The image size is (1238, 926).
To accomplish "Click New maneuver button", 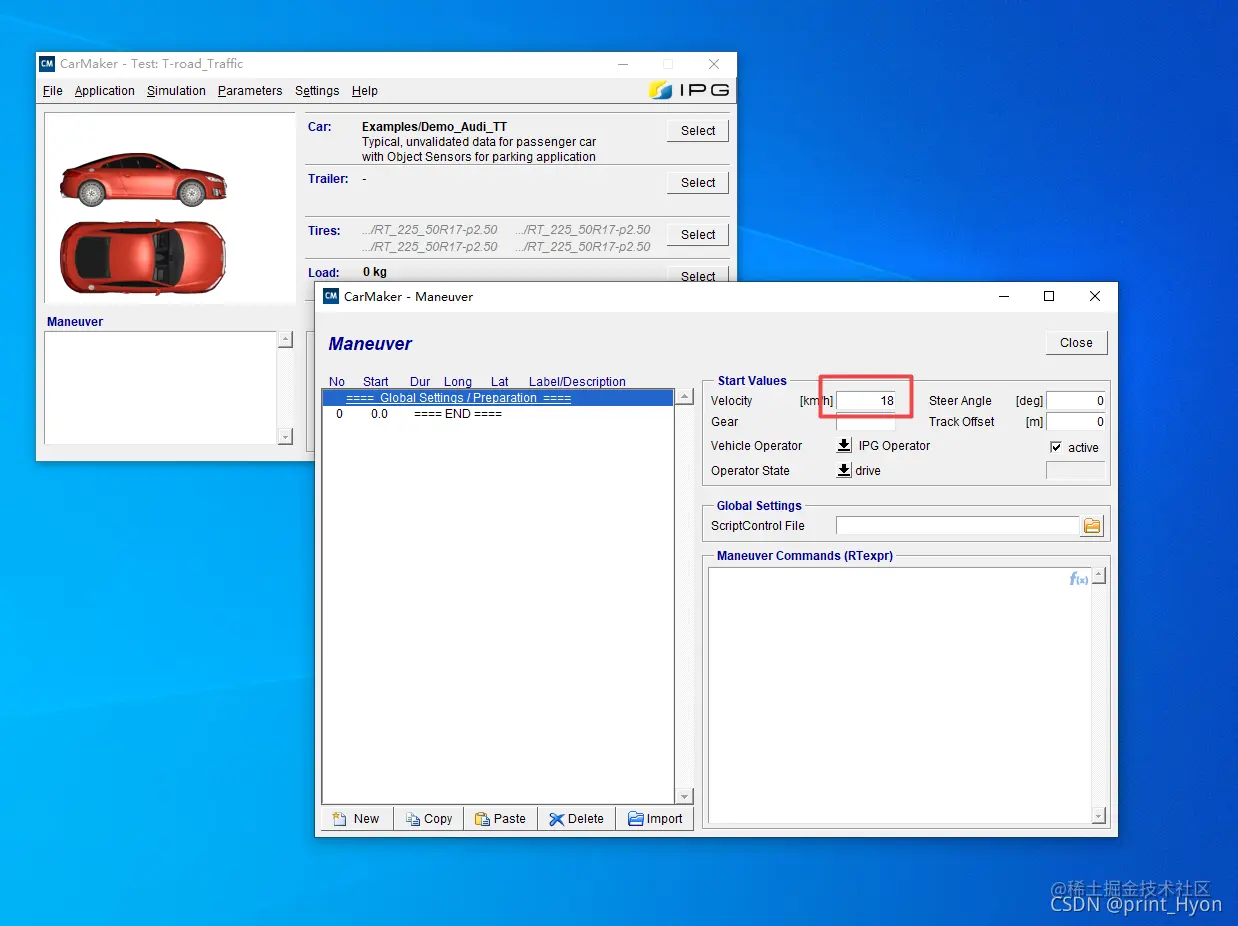I will click(x=357, y=818).
